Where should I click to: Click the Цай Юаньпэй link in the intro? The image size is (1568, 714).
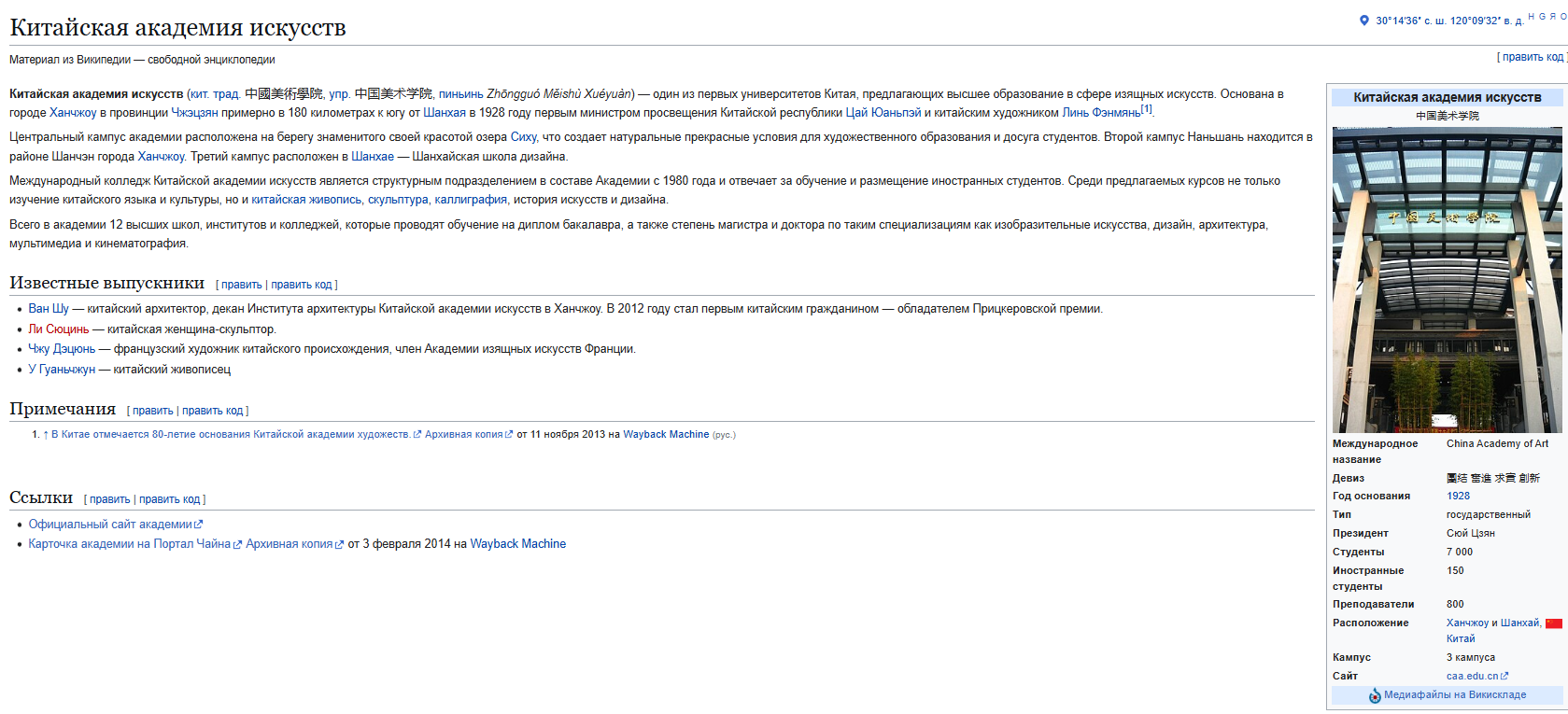click(883, 113)
